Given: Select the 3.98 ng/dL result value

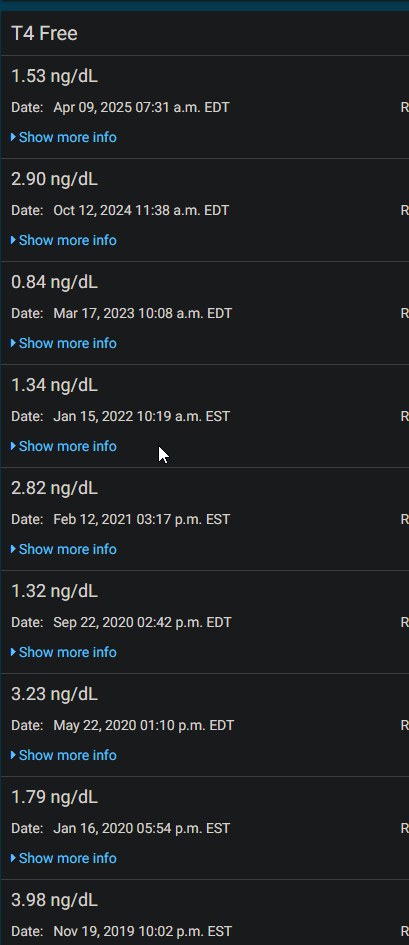Looking at the screenshot, I should pos(54,900).
